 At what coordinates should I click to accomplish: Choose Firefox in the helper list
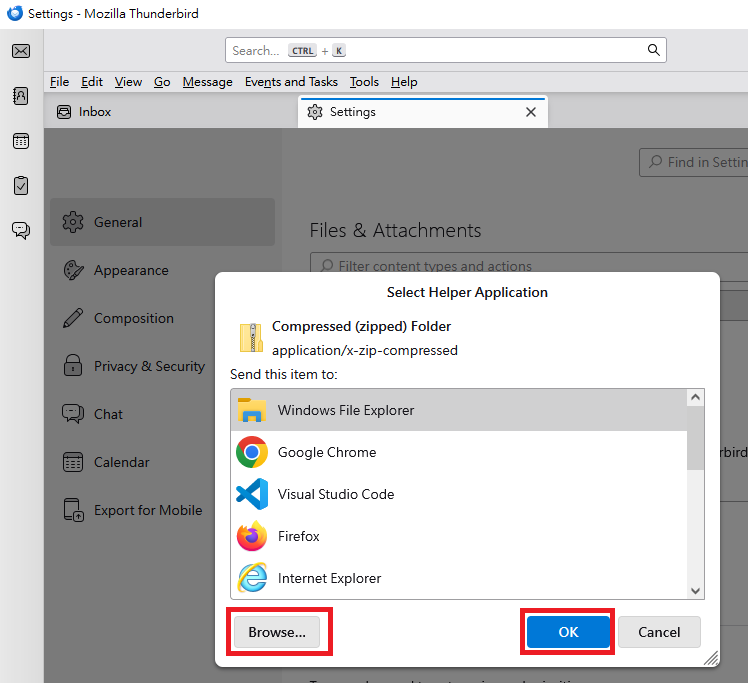click(x=459, y=536)
